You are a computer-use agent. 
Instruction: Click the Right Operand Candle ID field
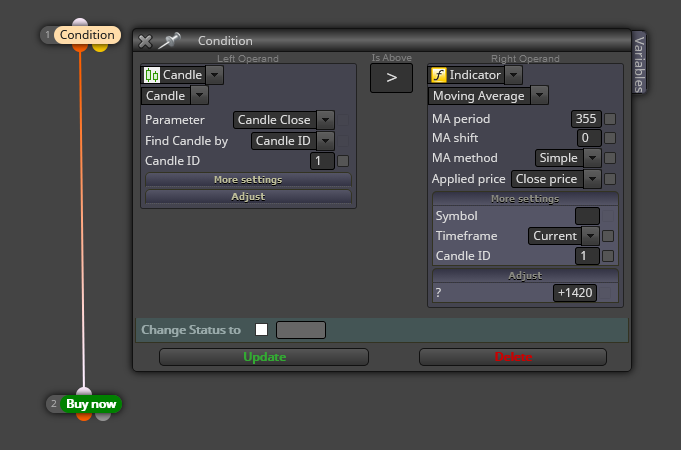tap(587, 256)
